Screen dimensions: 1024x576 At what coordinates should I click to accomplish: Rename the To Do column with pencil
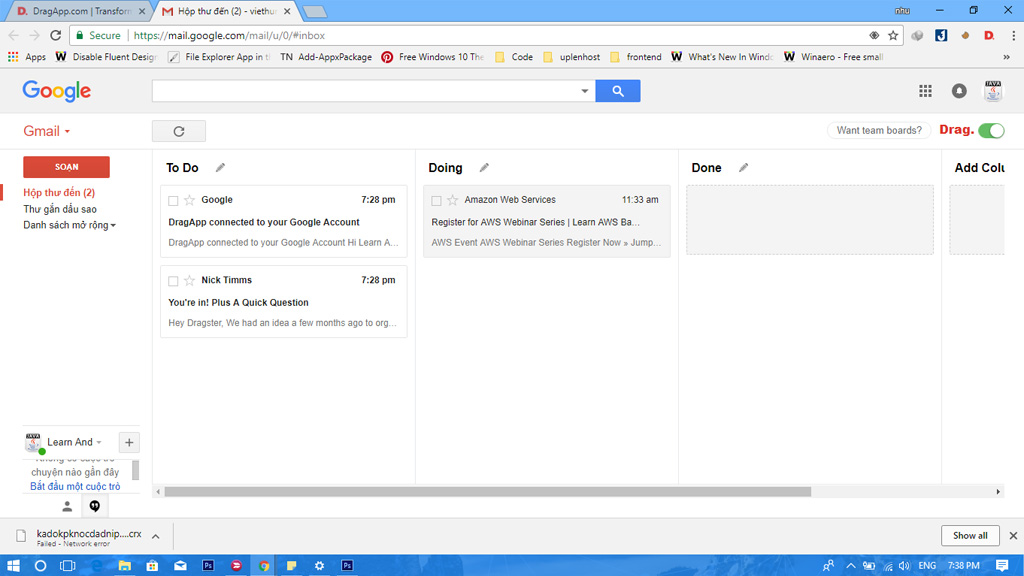point(221,168)
